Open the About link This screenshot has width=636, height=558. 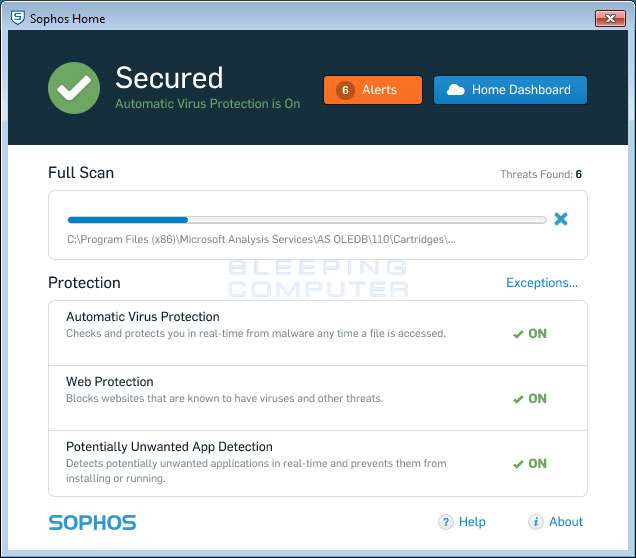566,522
